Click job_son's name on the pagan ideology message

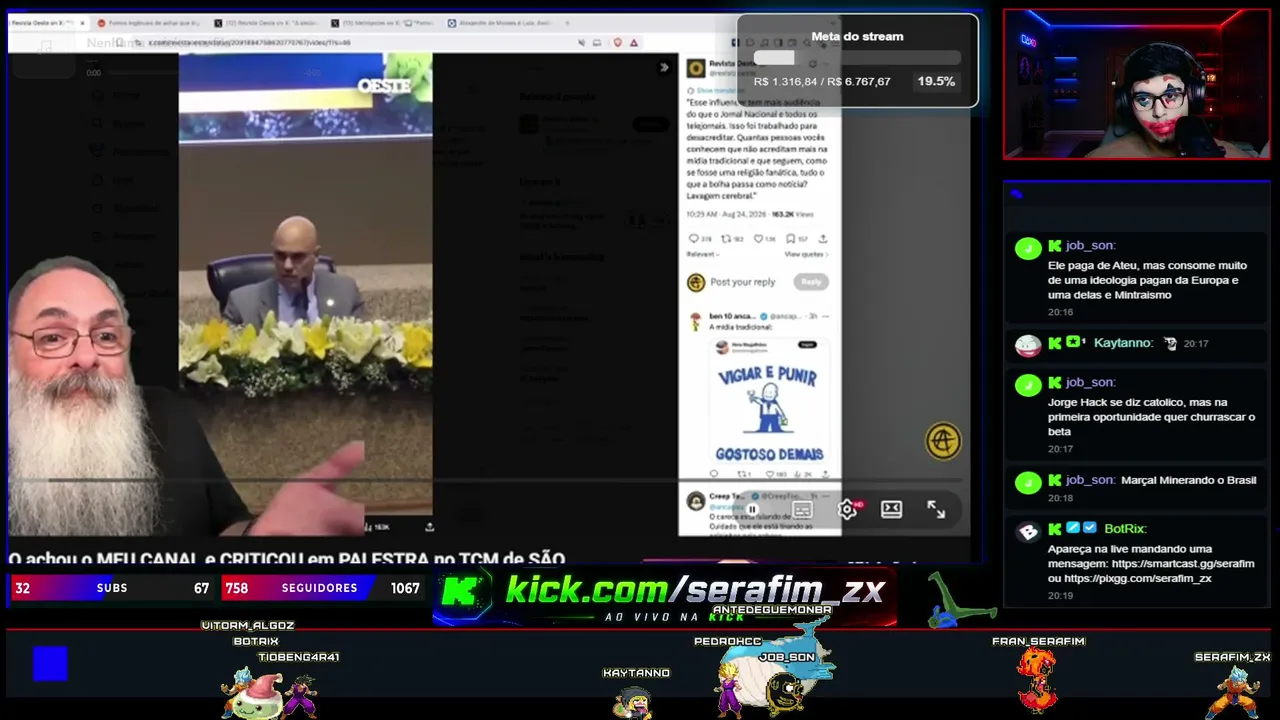coord(1090,245)
